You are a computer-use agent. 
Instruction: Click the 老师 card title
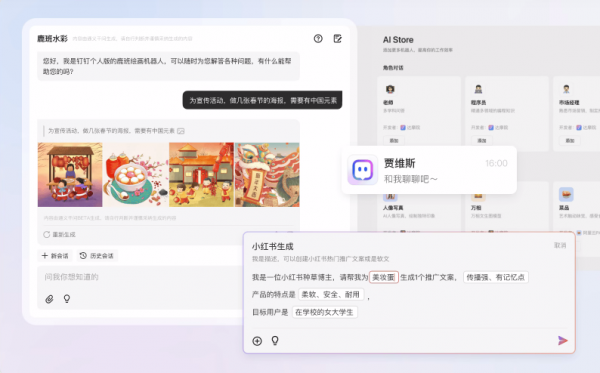tap(388, 103)
